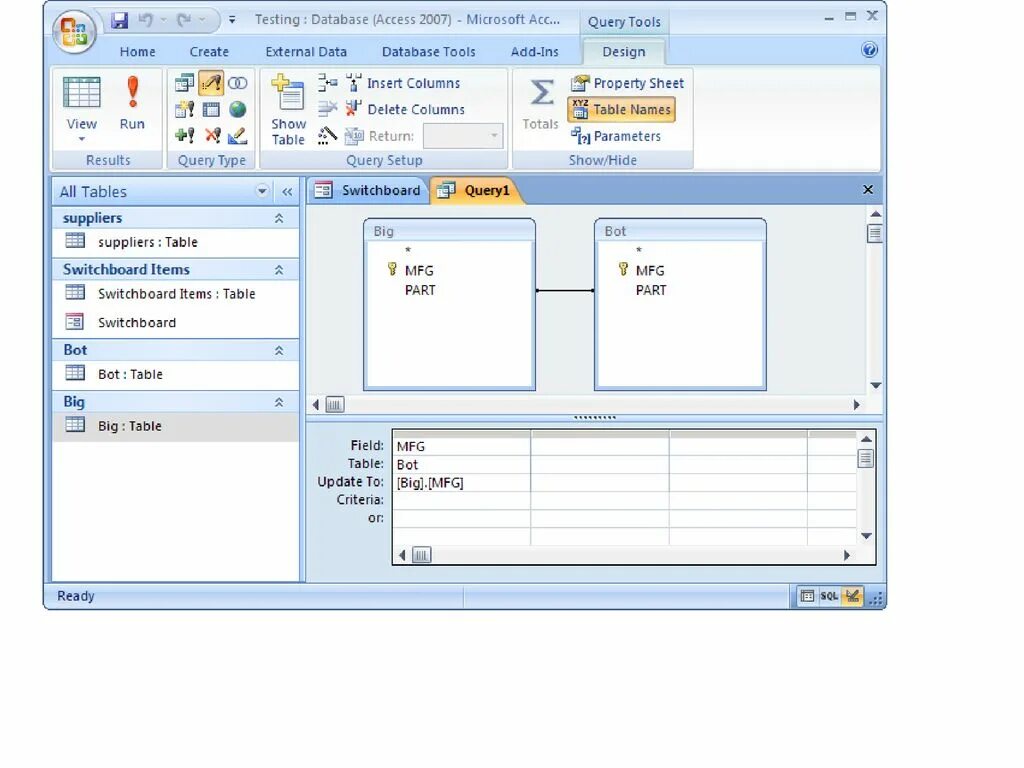Click the Parameters icon

621,136
